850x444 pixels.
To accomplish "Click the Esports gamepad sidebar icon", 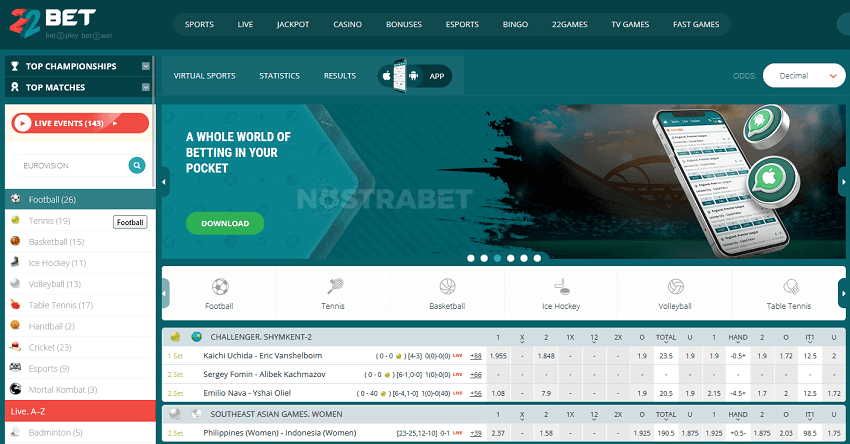I will pos(16,368).
